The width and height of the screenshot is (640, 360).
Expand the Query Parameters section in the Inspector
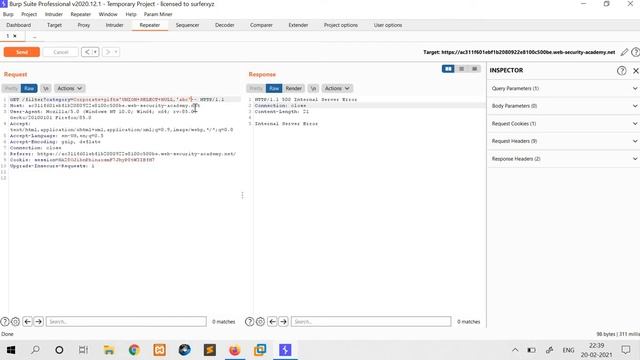click(x=563, y=88)
